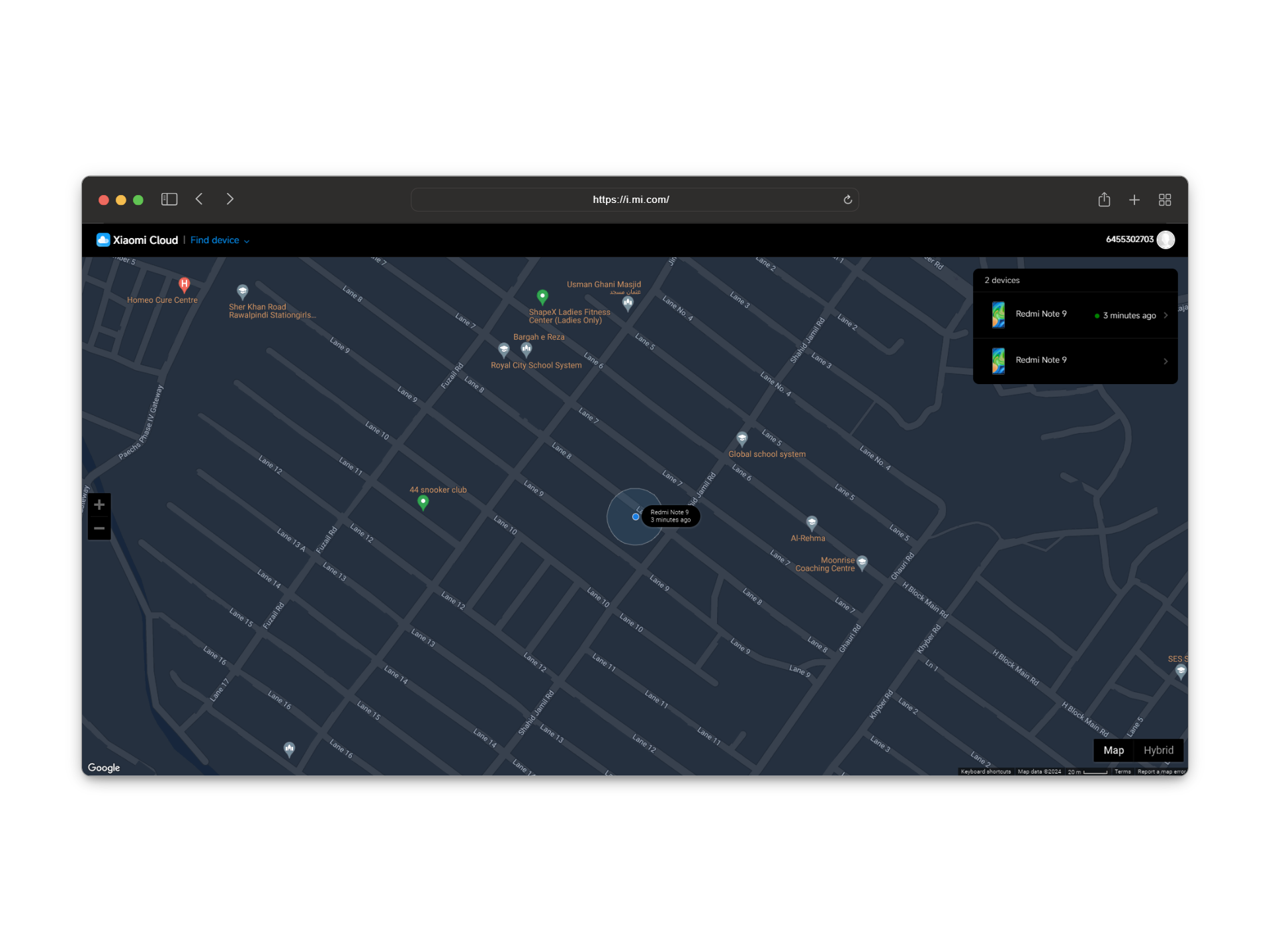
Task: Click the Keyboard shortcuts button
Action: click(986, 772)
